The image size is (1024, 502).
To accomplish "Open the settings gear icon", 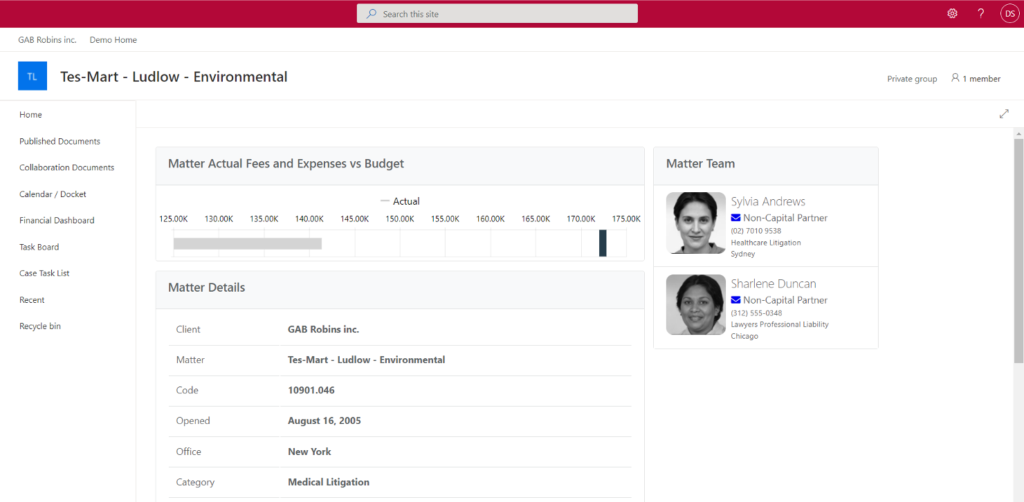I will (952, 14).
